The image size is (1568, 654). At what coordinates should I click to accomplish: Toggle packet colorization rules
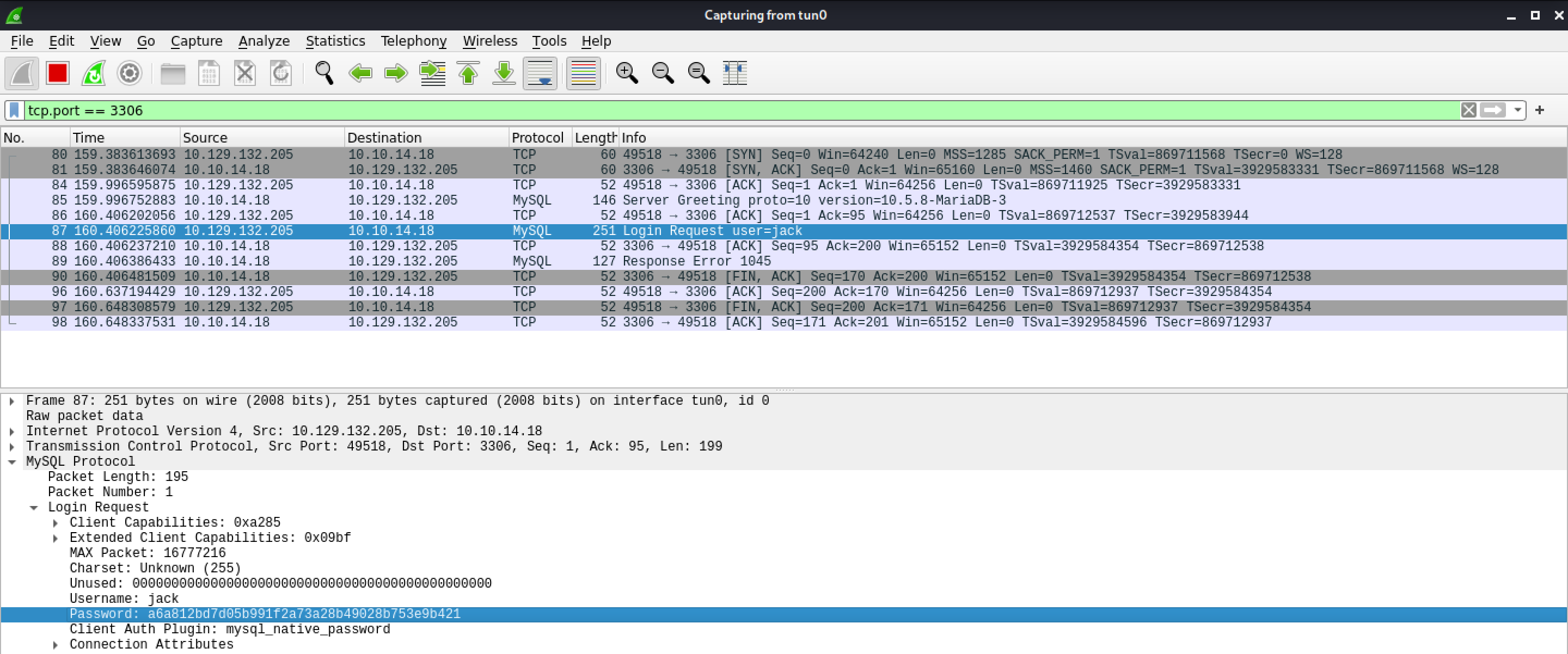[583, 73]
